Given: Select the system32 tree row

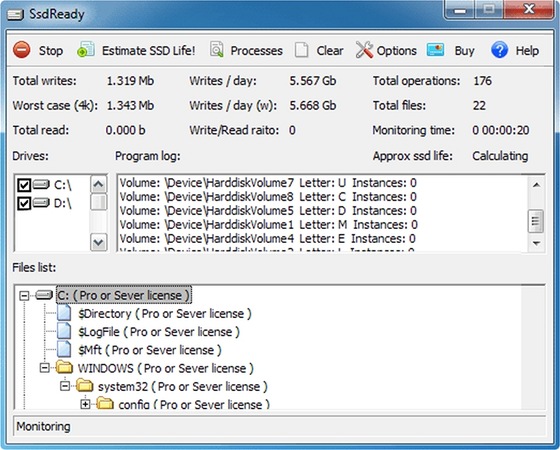Looking at the screenshot, I should (183, 386).
